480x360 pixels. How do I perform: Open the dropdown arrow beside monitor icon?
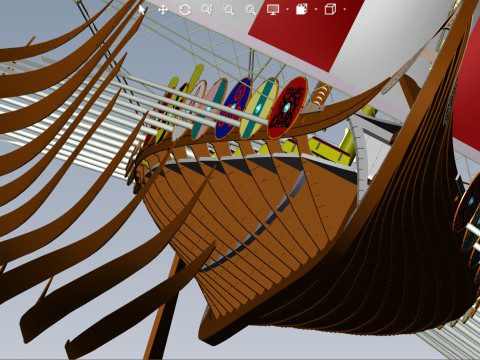(x=287, y=10)
